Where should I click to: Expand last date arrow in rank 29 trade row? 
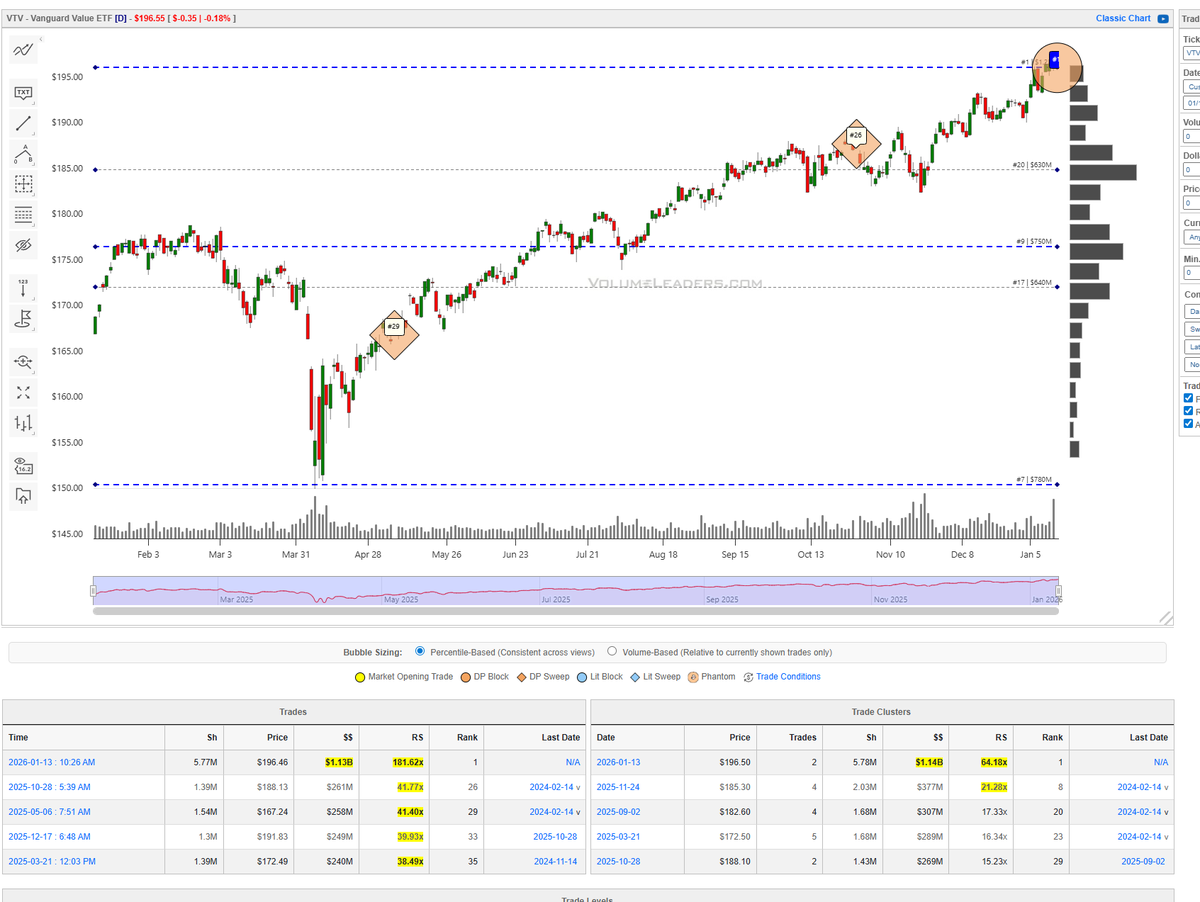click(x=578, y=812)
